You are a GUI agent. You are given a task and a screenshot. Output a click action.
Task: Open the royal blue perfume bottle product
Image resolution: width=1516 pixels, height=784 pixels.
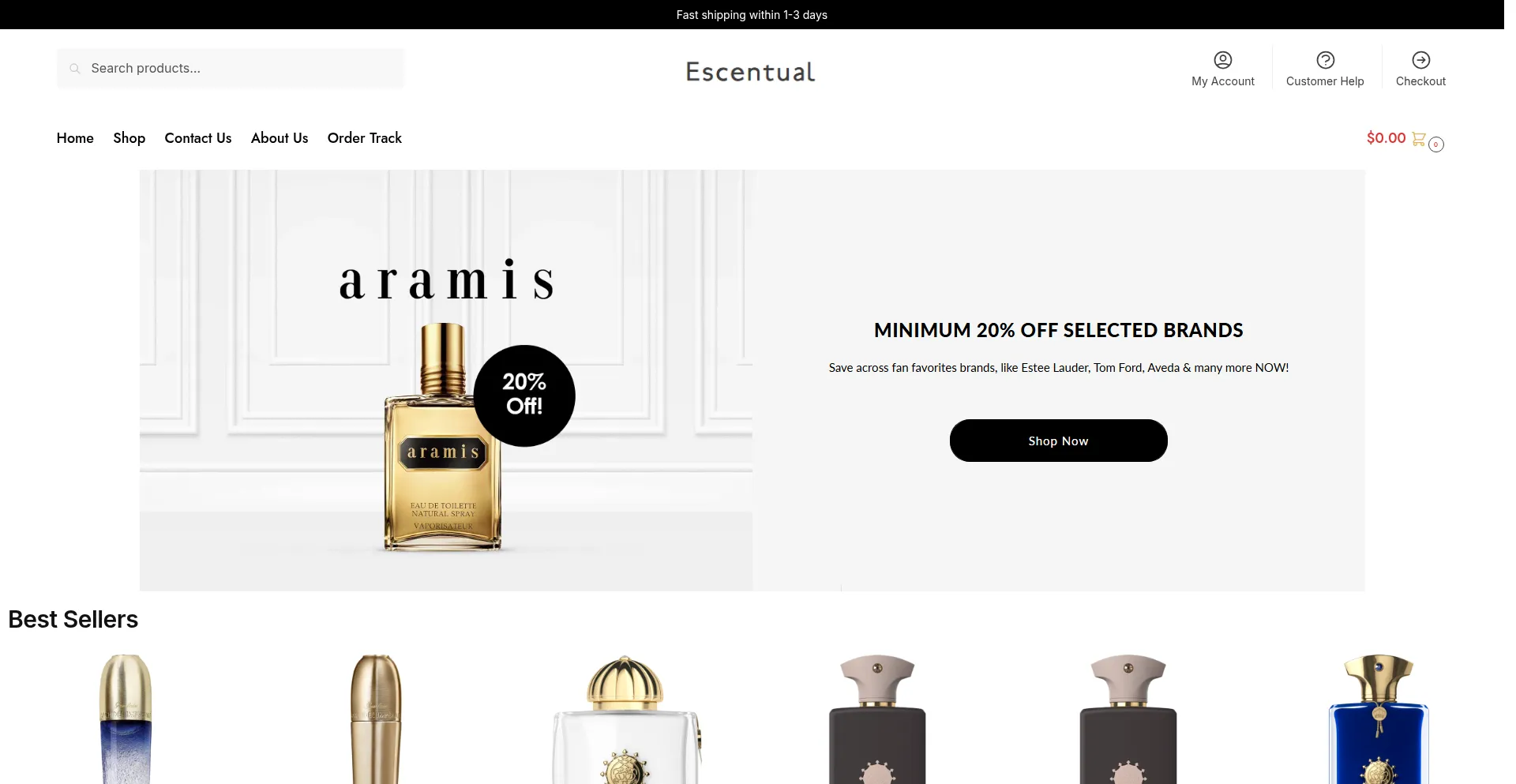(1379, 718)
